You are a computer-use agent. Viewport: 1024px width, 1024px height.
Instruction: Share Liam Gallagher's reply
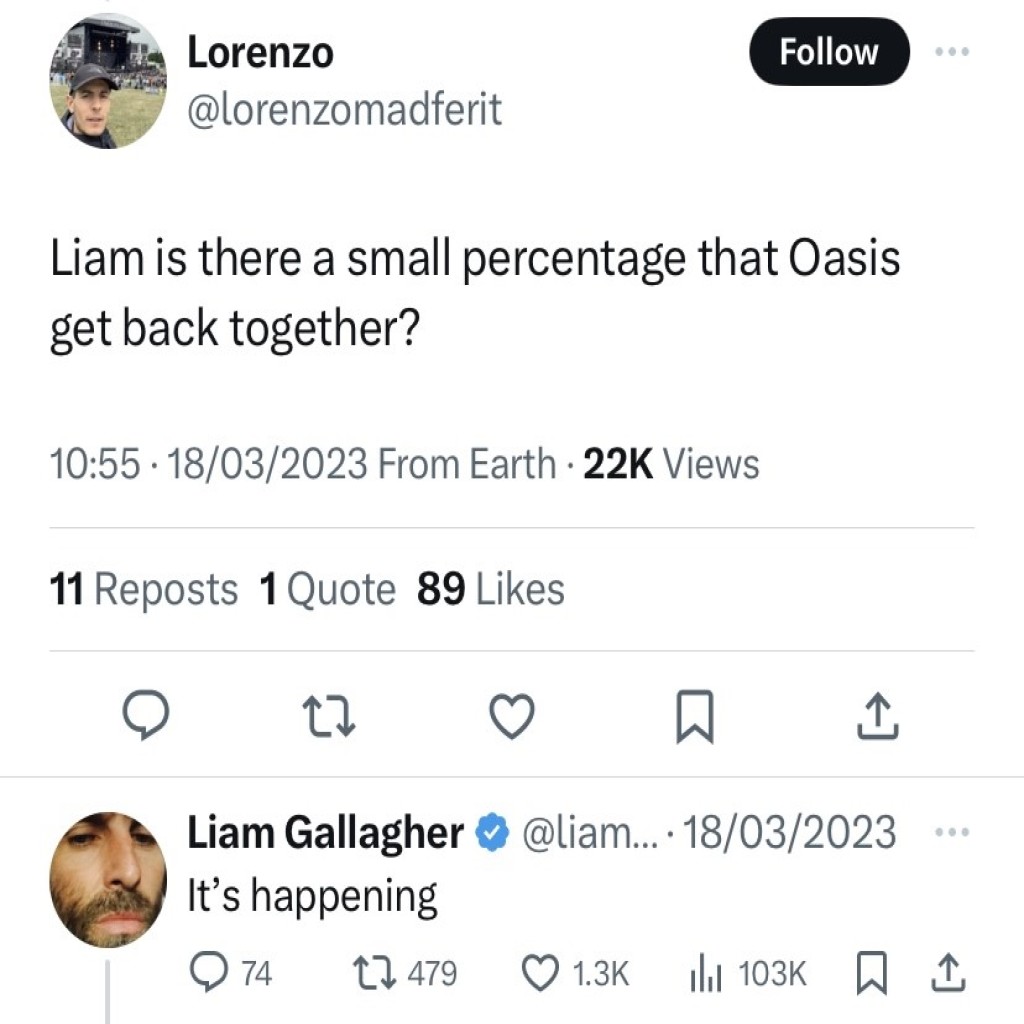949,973
